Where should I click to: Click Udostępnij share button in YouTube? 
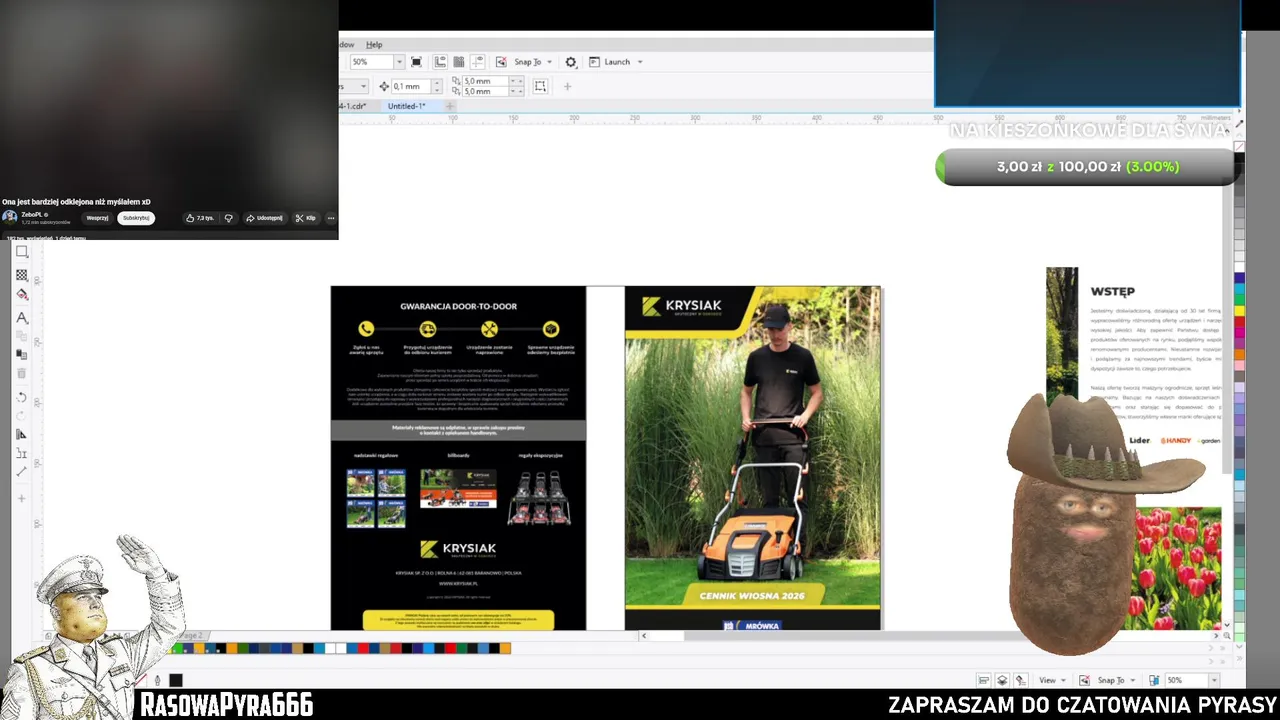pyautogui.click(x=264, y=218)
